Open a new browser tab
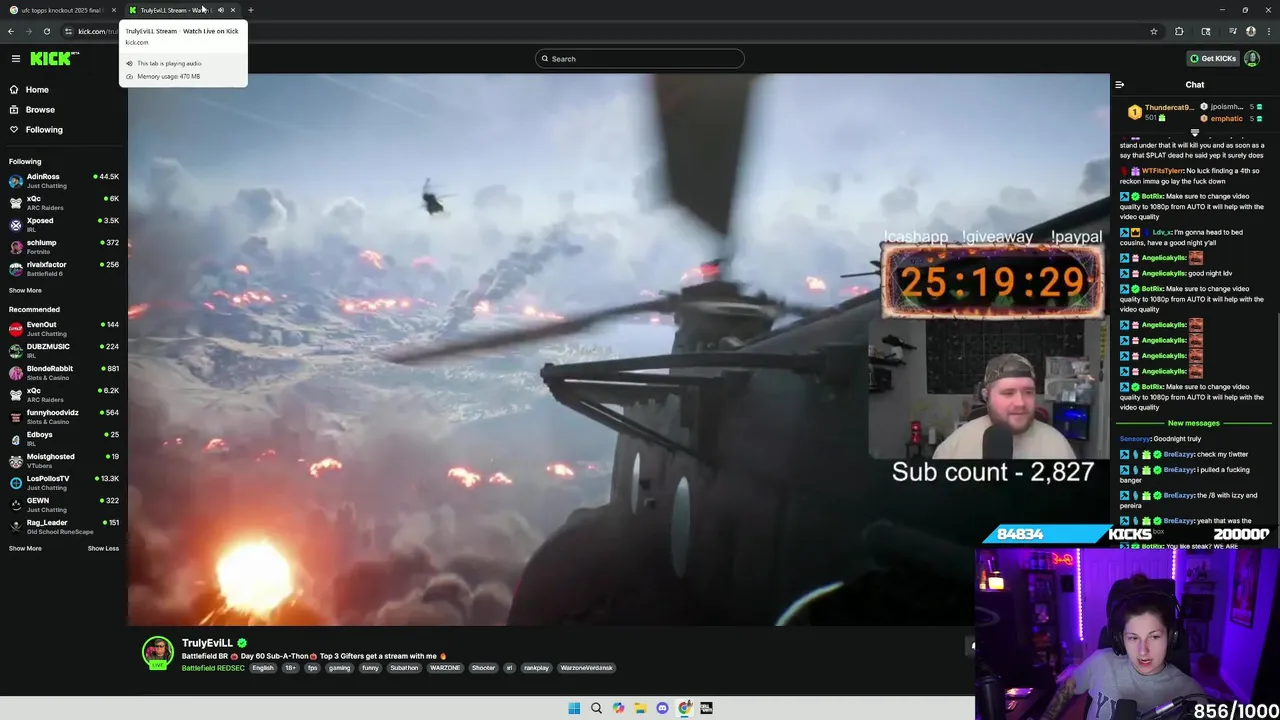1280x720 pixels. coord(251,10)
